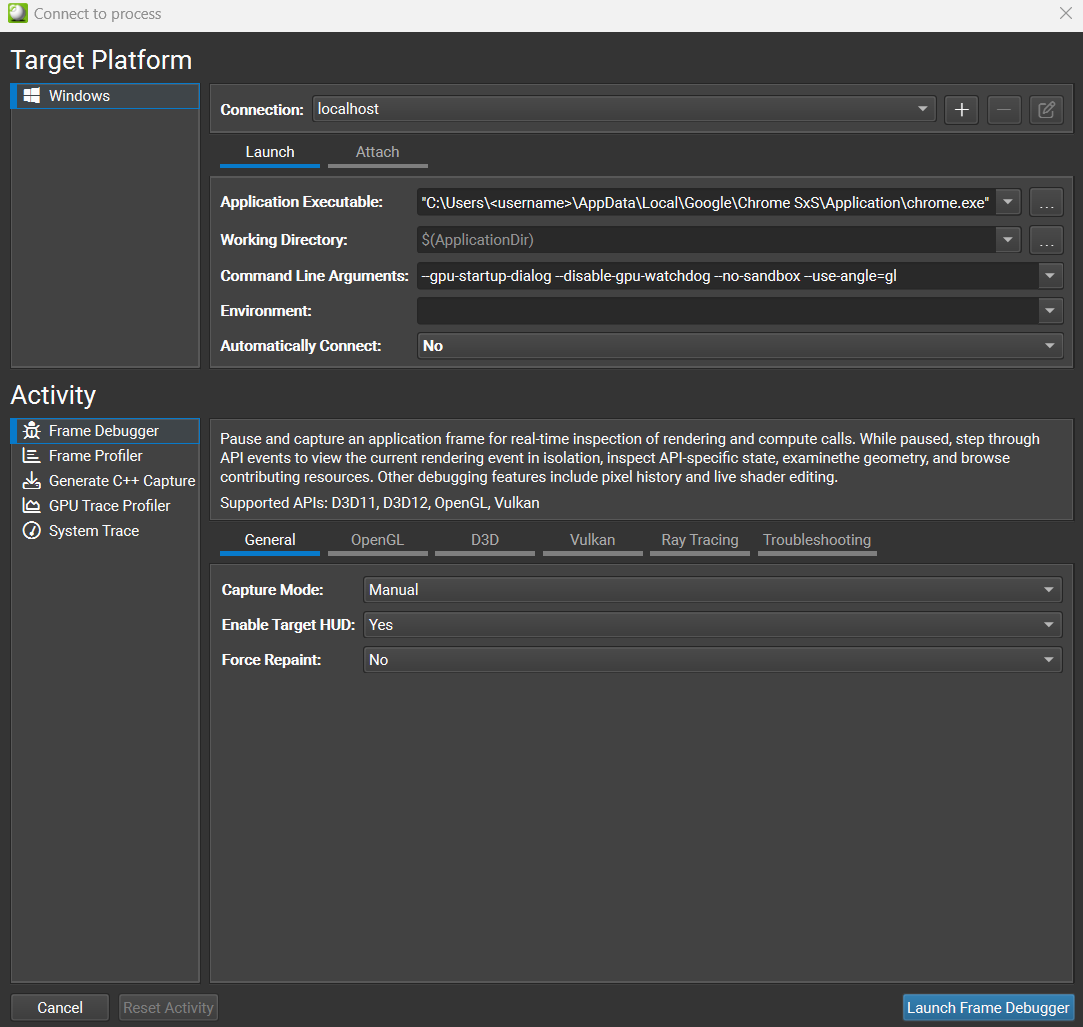Expand the Environment dropdown arrow
Image resolution: width=1083 pixels, height=1027 pixels.
[1050, 311]
